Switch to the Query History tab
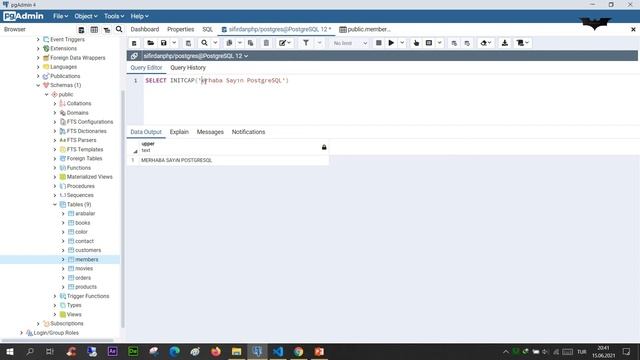 coord(188,68)
